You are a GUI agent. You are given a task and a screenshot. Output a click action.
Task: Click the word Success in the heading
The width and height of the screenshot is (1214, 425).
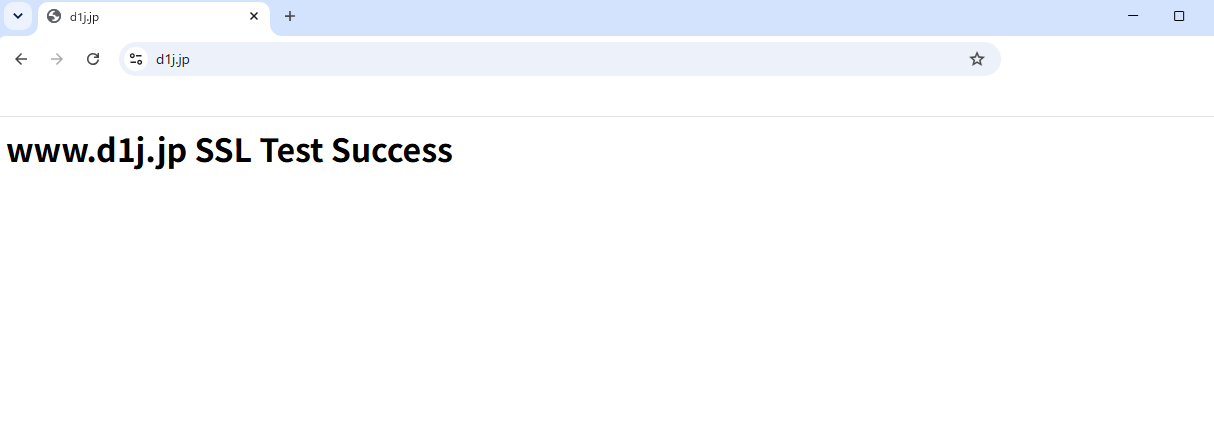click(x=392, y=150)
